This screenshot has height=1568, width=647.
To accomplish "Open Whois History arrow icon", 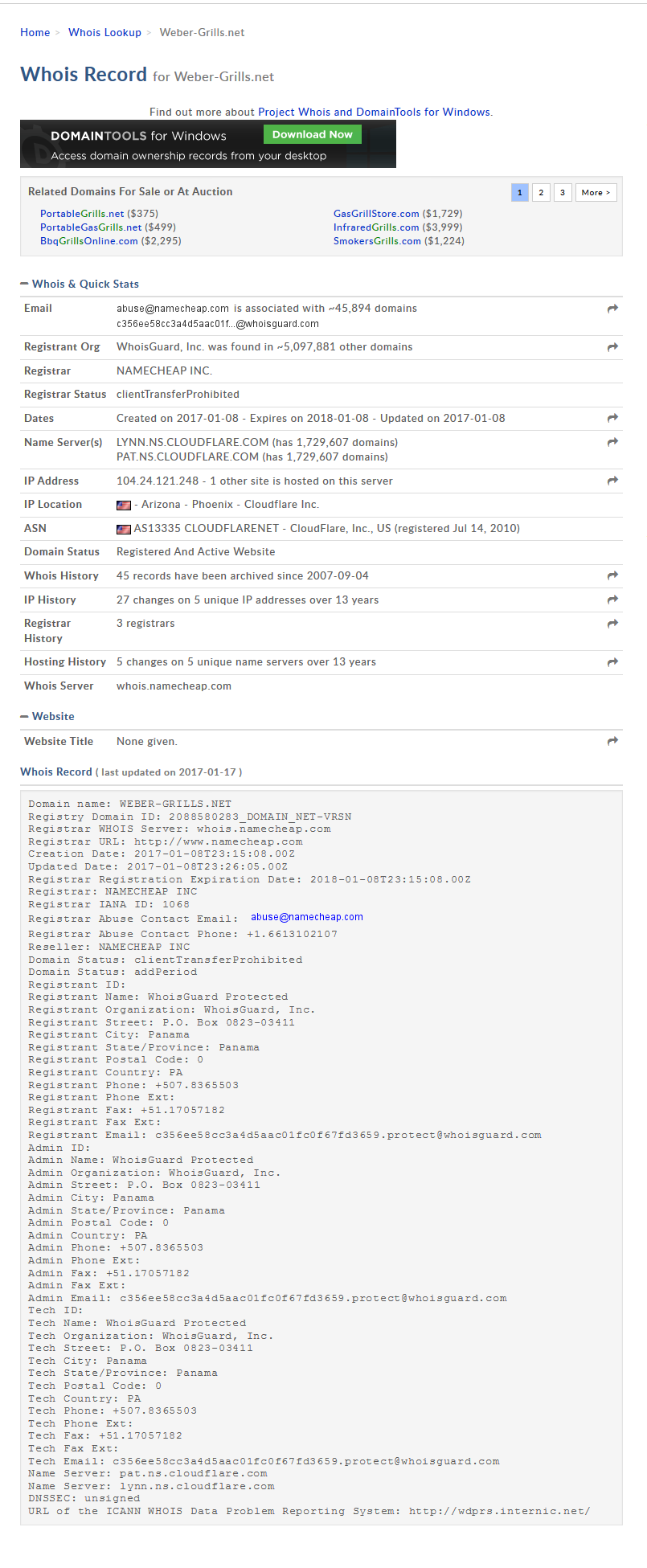I will pyautogui.click(x=612, y=575).
